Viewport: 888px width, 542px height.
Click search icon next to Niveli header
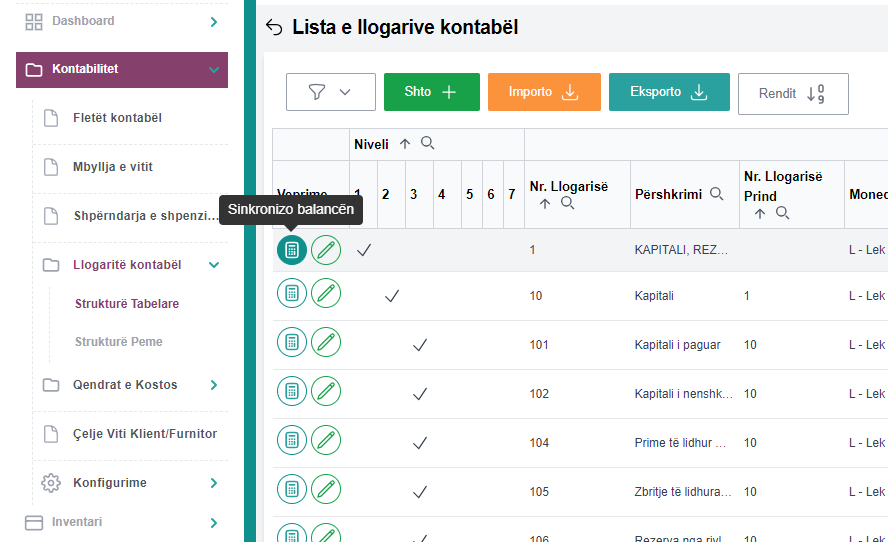428,144
